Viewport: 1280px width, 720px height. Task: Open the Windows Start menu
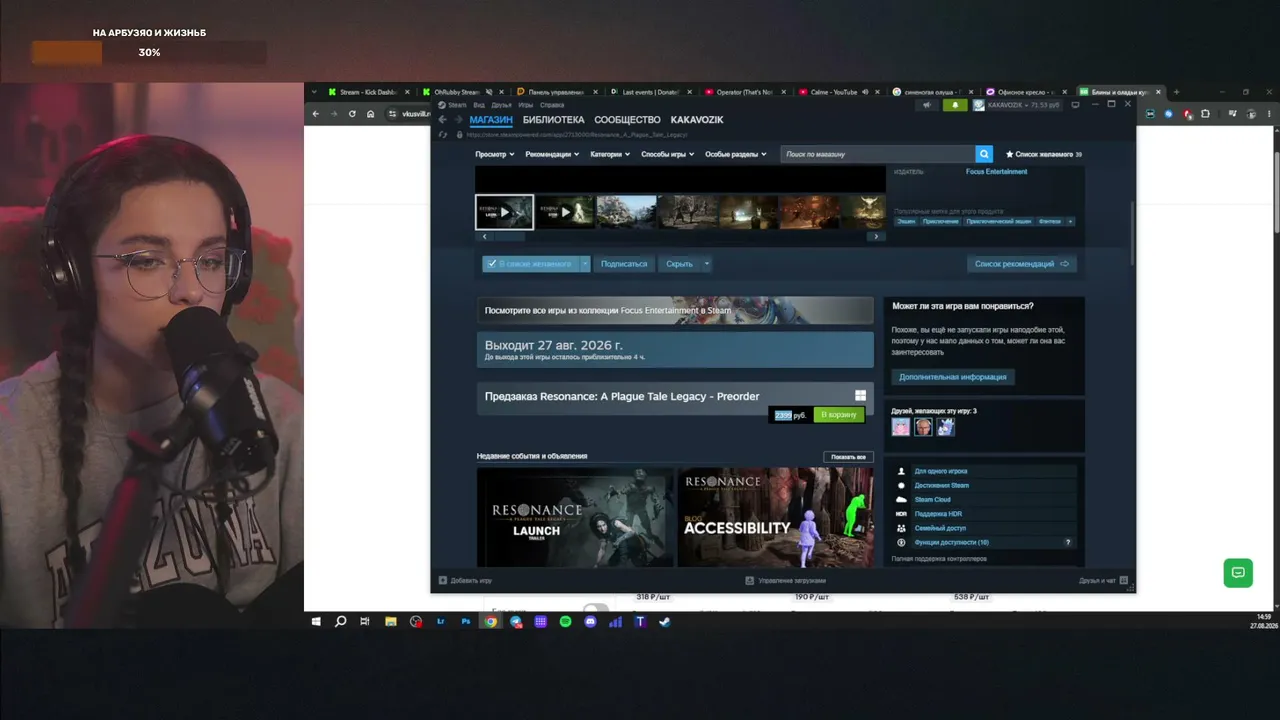(316, 621)
